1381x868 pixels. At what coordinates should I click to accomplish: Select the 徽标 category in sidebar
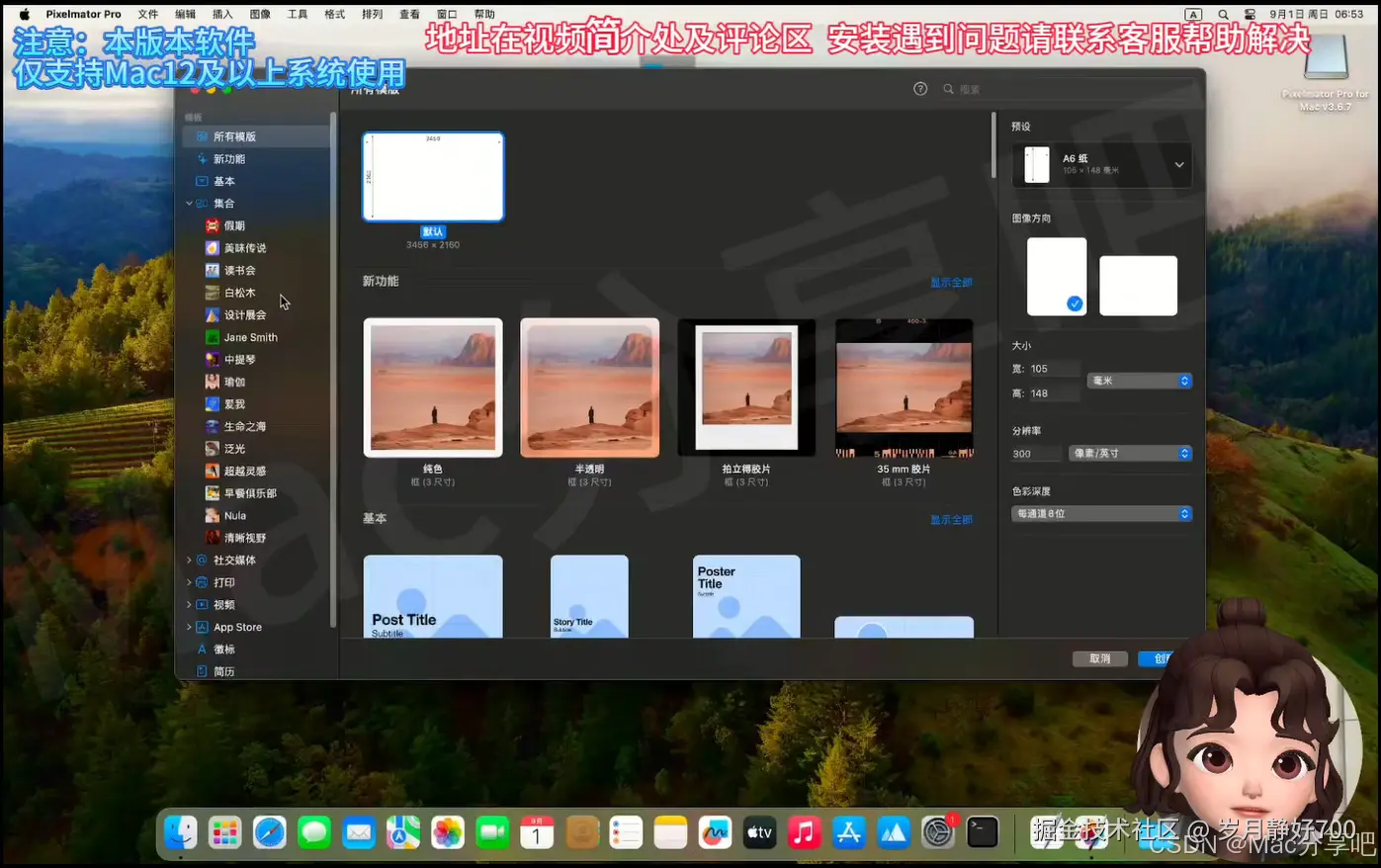pos(224,650)
